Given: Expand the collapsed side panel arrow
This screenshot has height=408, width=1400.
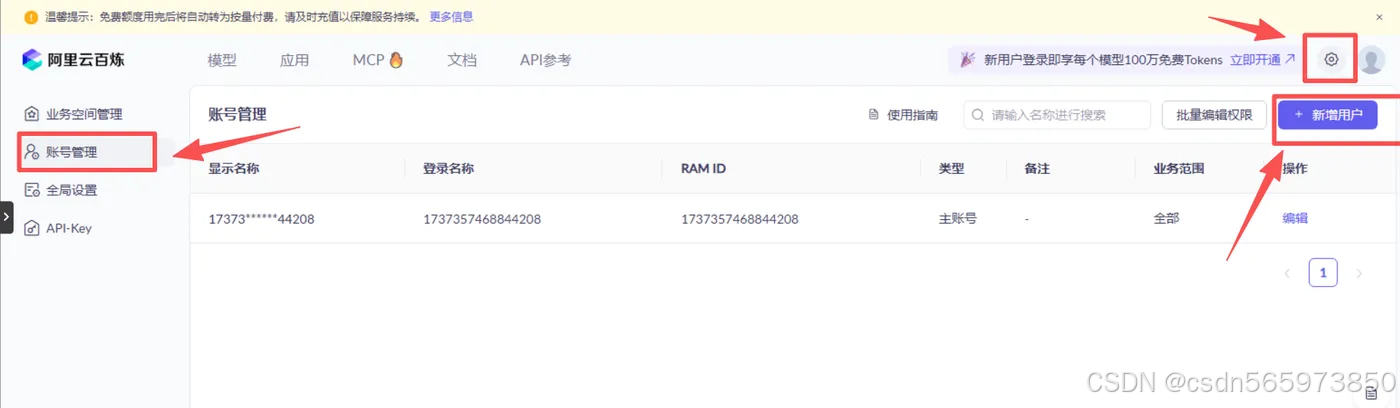Looking at the screenshot, I should tap(7, 217).
